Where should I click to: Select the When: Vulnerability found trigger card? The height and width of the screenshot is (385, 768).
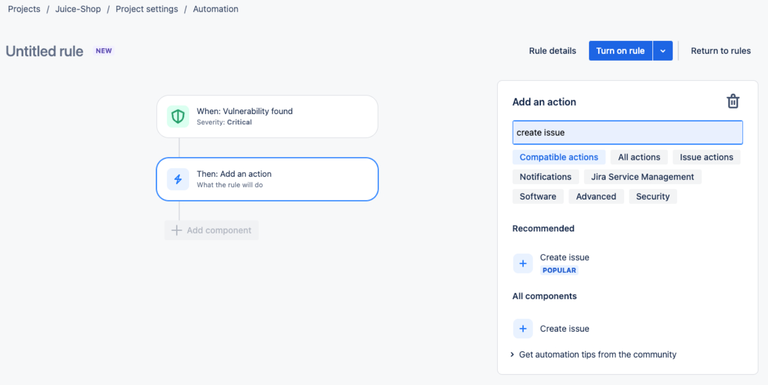pyautogui.click(x=267, y=117)
